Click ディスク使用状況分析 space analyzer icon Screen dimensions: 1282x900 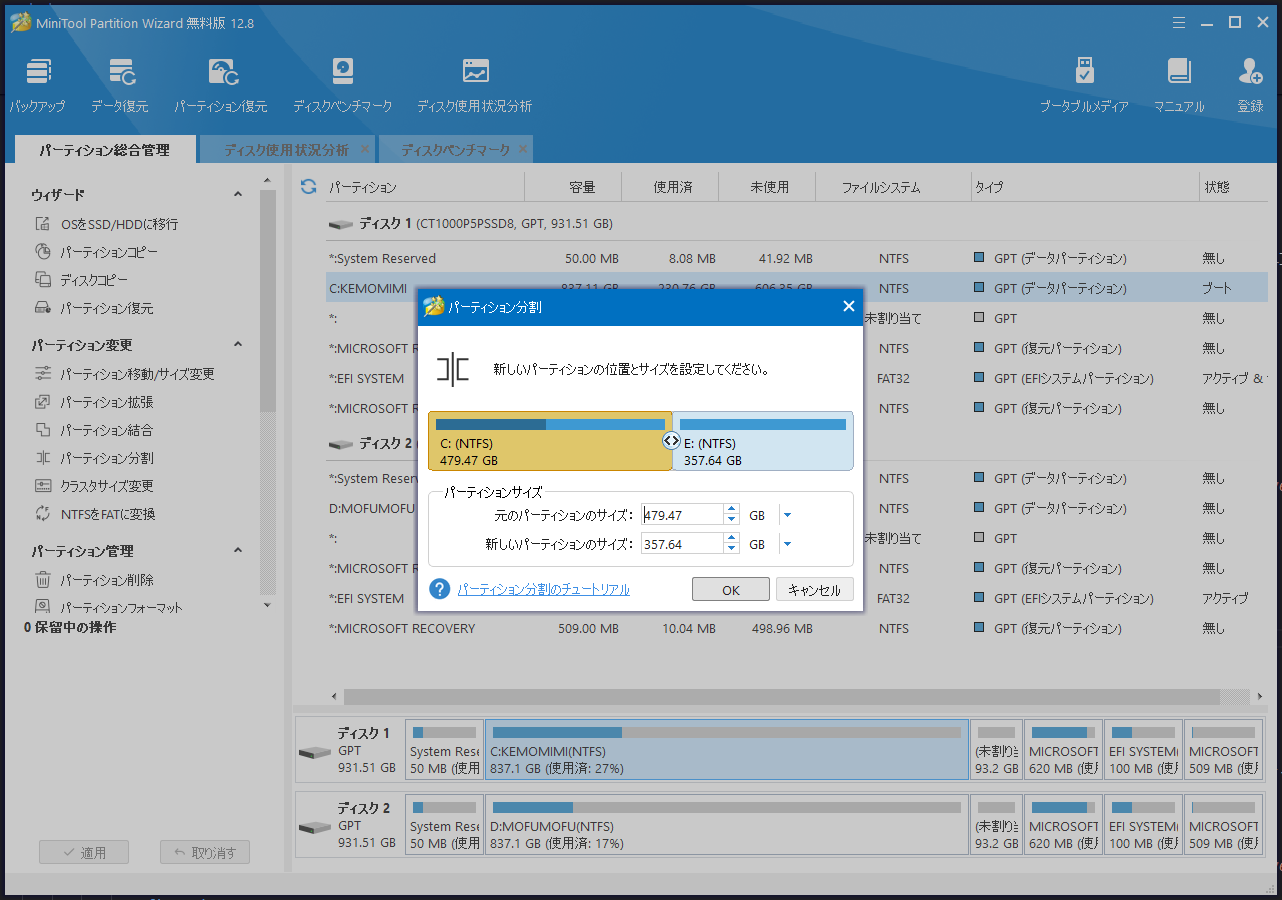click(x=474, y=73)
